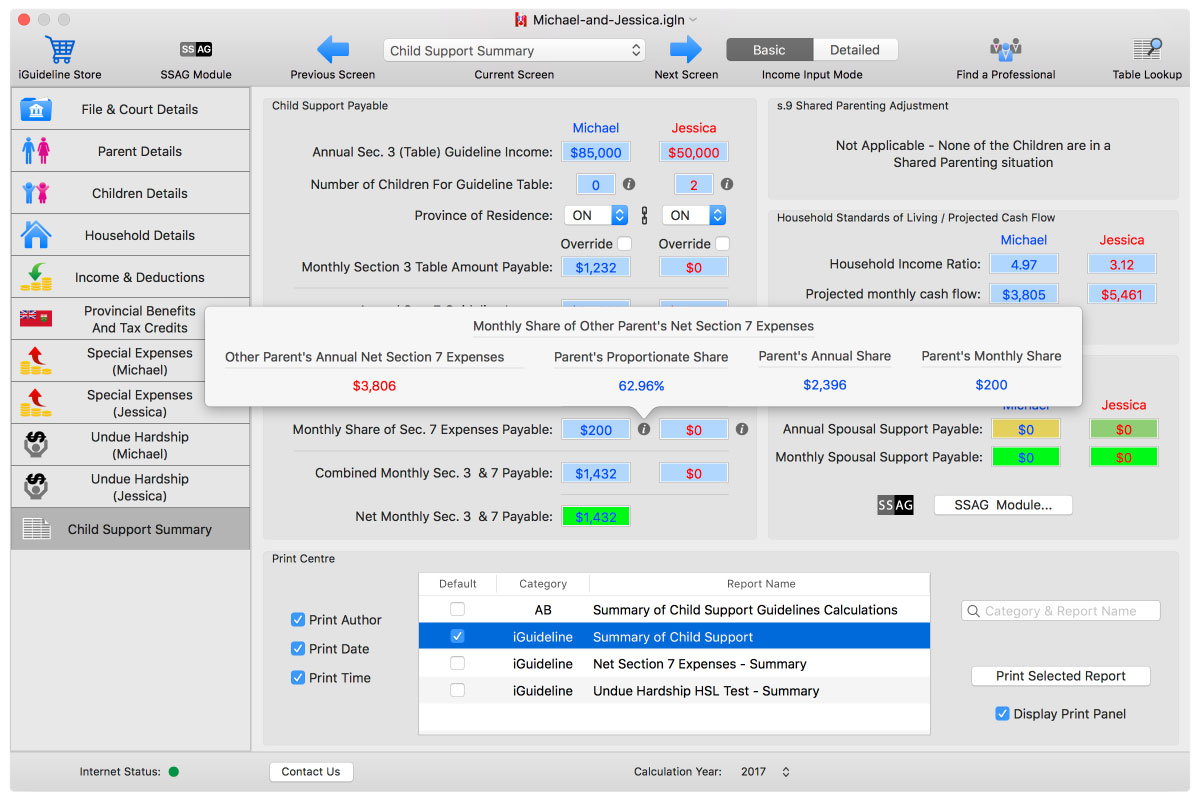Click the Household Details house icon

pyautogui.click(x=36, y=235)
